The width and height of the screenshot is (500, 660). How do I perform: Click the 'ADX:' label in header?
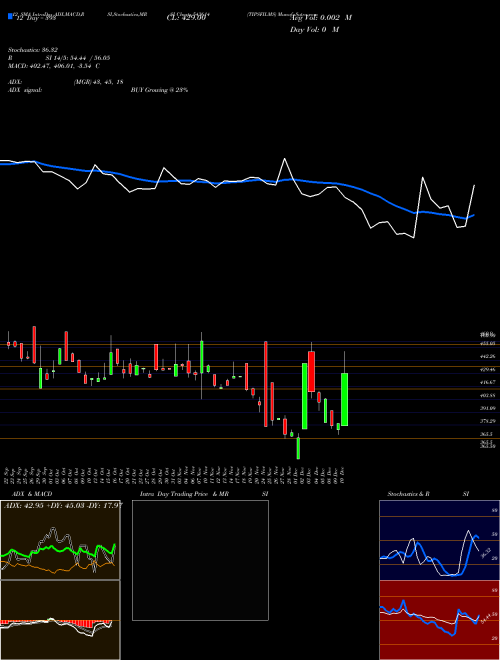(x=15, y=82)
